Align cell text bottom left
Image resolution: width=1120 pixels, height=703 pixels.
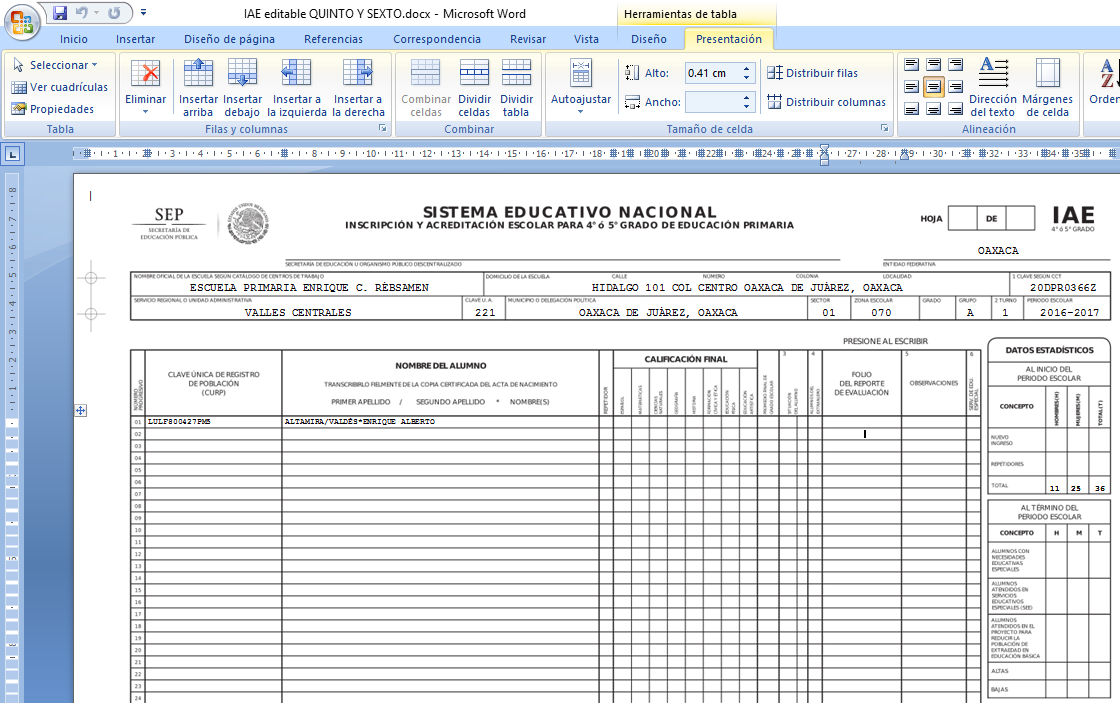click(911, 109)
